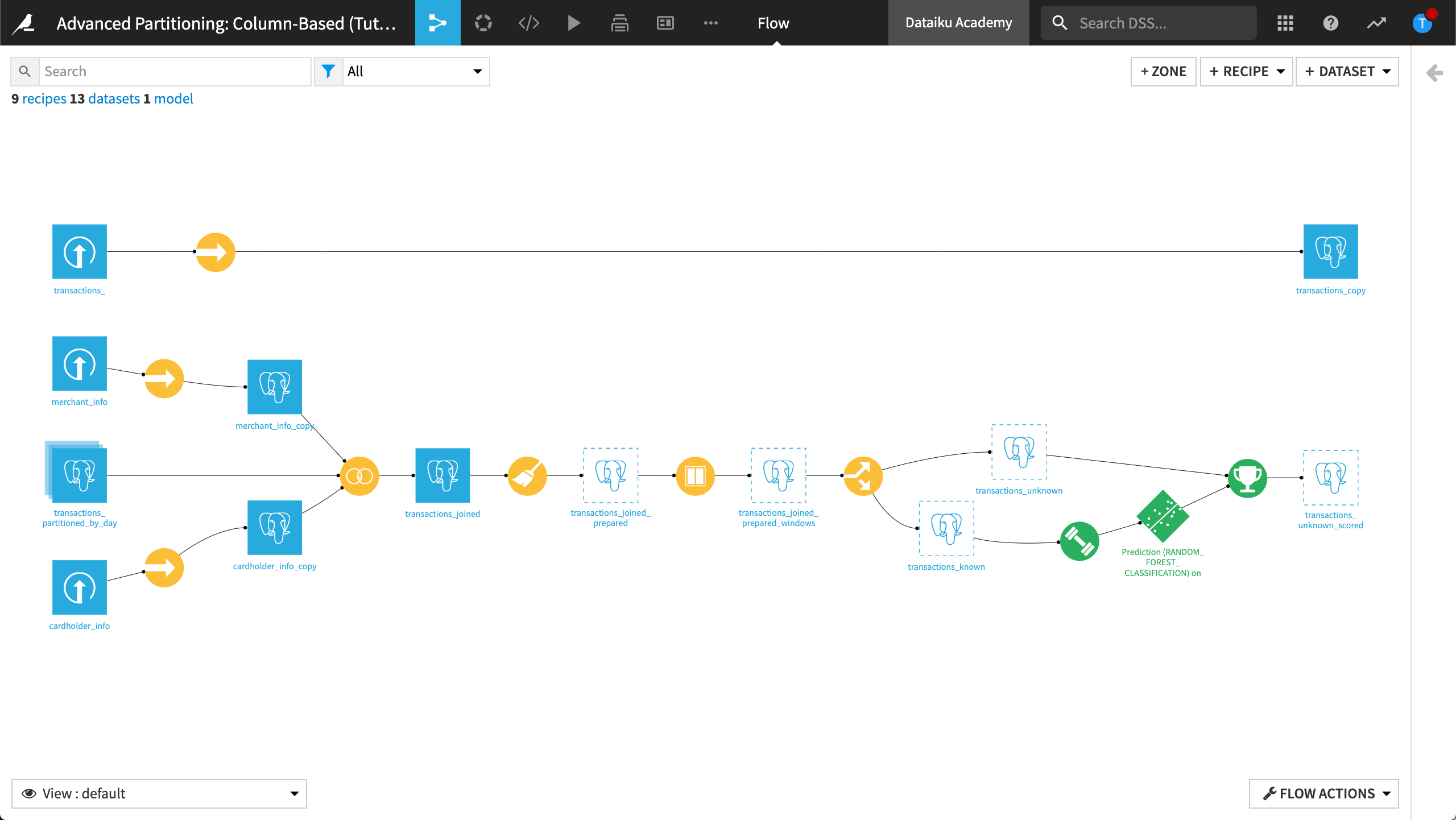Open the View default dropdown
Image resolution: width=1456 pixels, height=820 pixels.
(159, 793)
